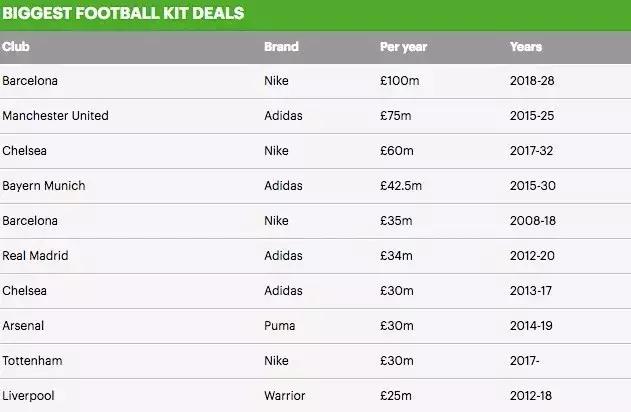
Task: Select the £75m per year value
Action: pos(397,116)
